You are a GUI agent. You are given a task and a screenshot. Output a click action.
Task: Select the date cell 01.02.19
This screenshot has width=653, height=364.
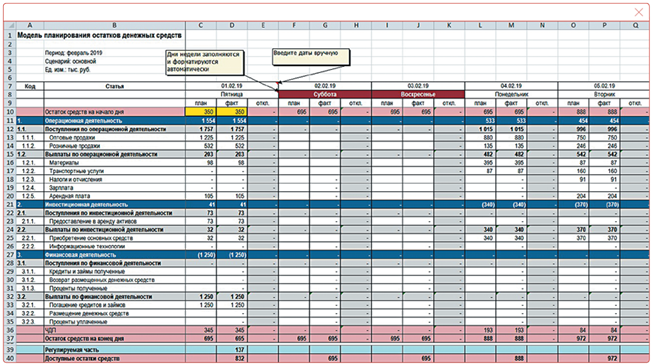click(x=232, y=86)
